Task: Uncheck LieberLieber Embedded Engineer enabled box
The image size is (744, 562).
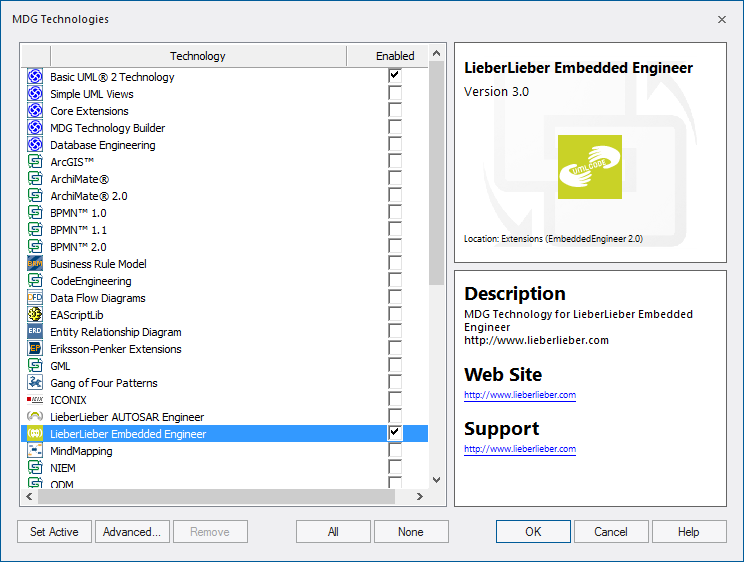Action: coord(395,433)
